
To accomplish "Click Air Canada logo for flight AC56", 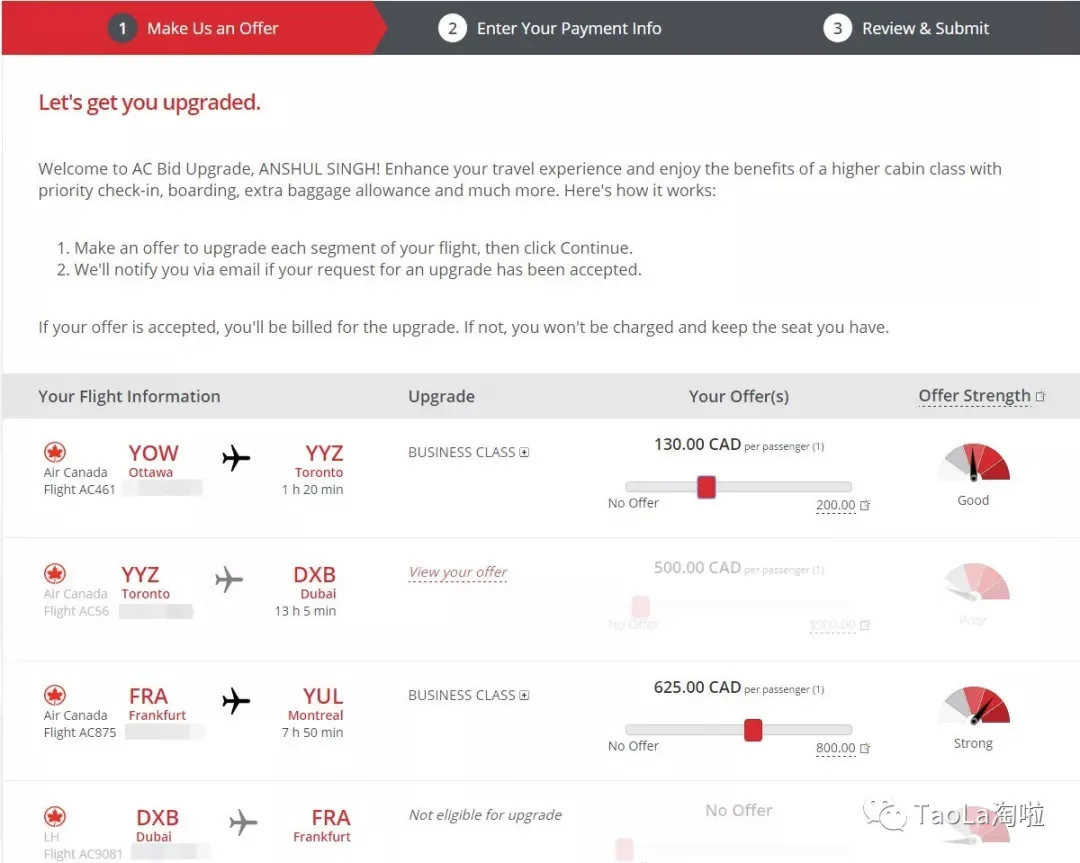I will point(55,574).
